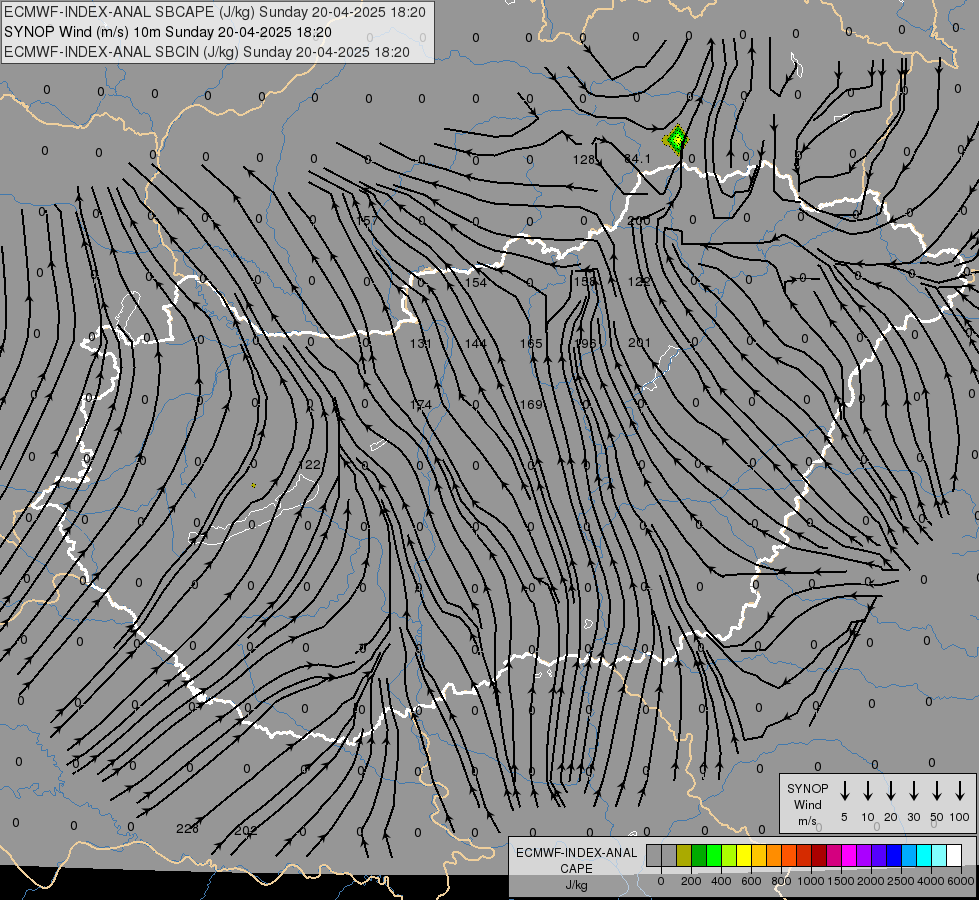This screenshot has width=979, height=900.
Task: Click the wind arrow above the 20 label
Action: (891, 791)
